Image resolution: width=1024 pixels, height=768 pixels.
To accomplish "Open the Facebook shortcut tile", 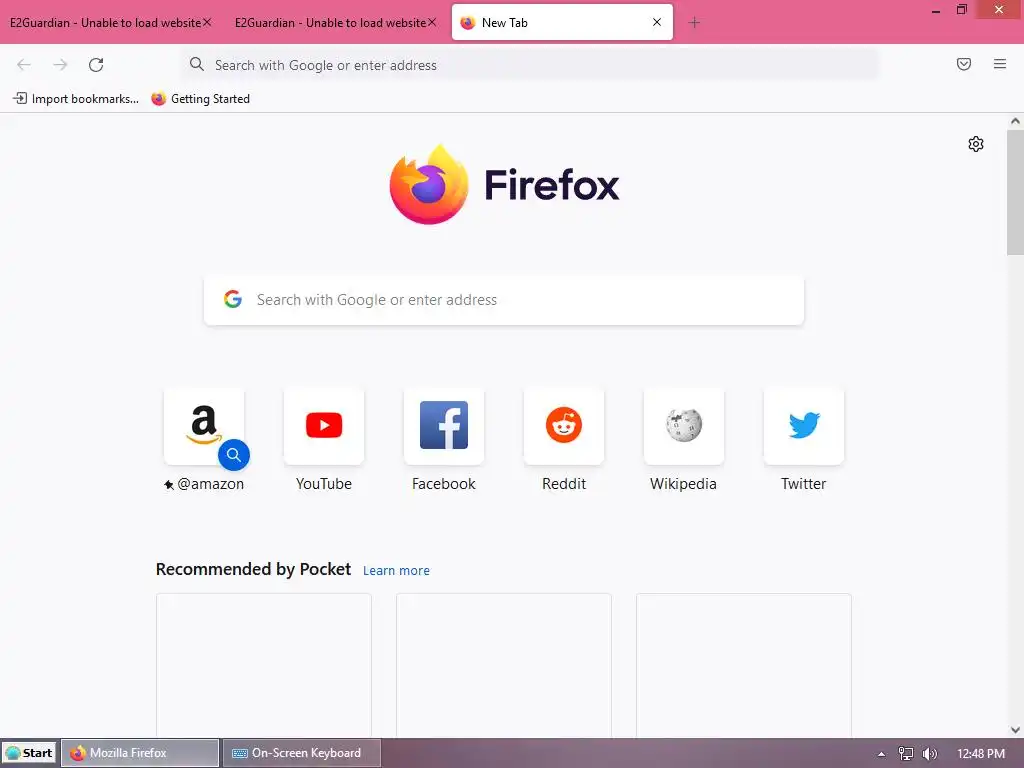I will pos(444,426).
